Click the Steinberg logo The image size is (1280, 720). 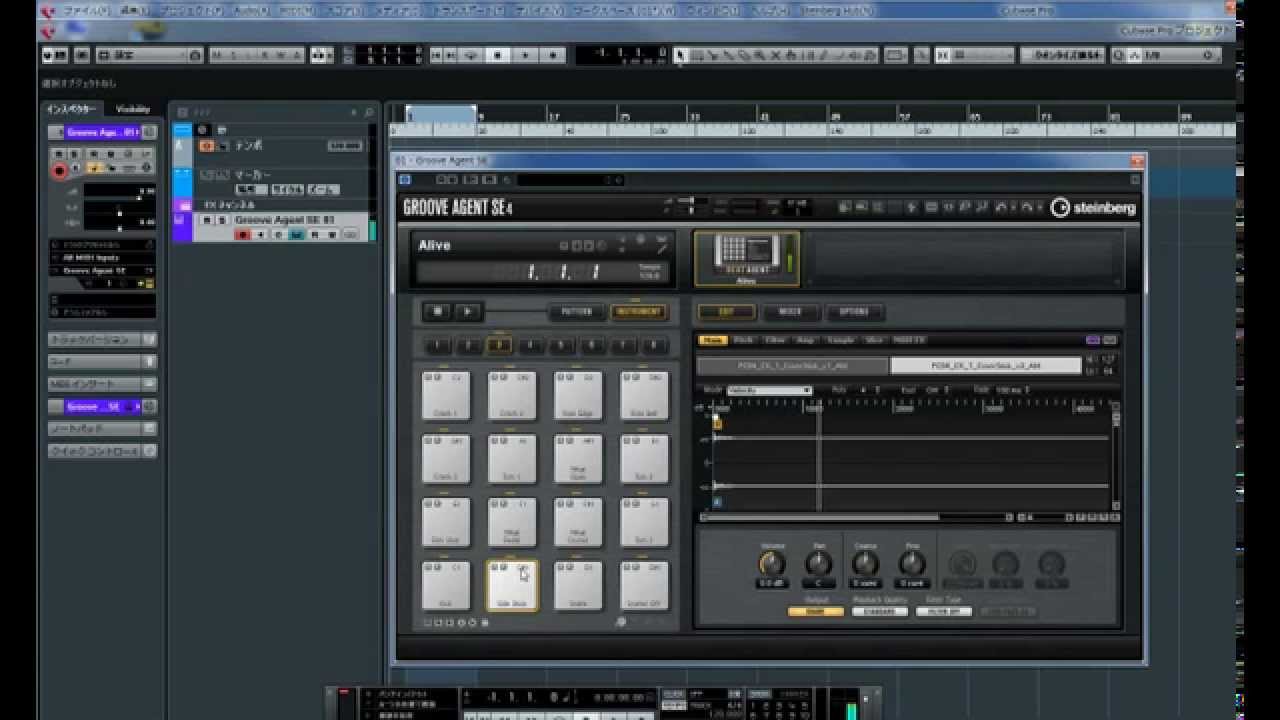point(1093,208)
